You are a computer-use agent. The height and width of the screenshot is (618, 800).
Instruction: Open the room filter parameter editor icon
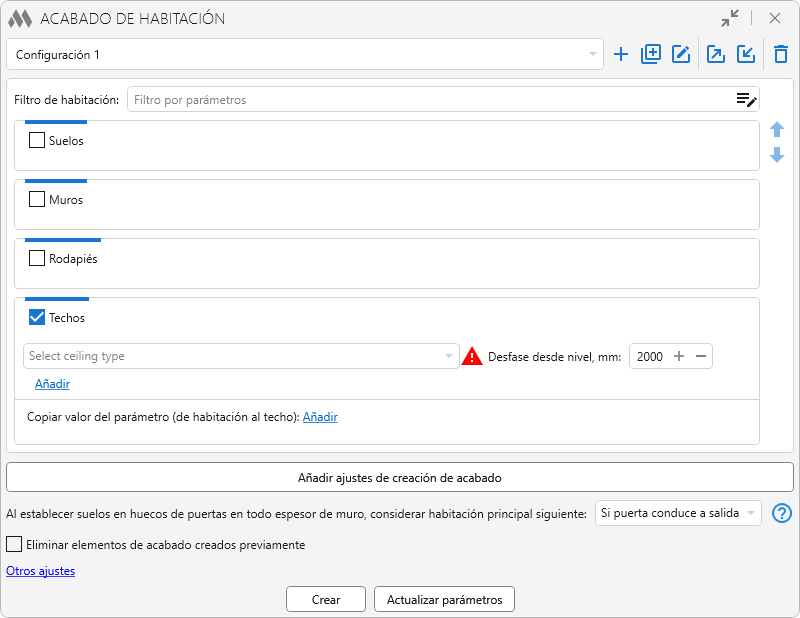(x=746, y=100)
